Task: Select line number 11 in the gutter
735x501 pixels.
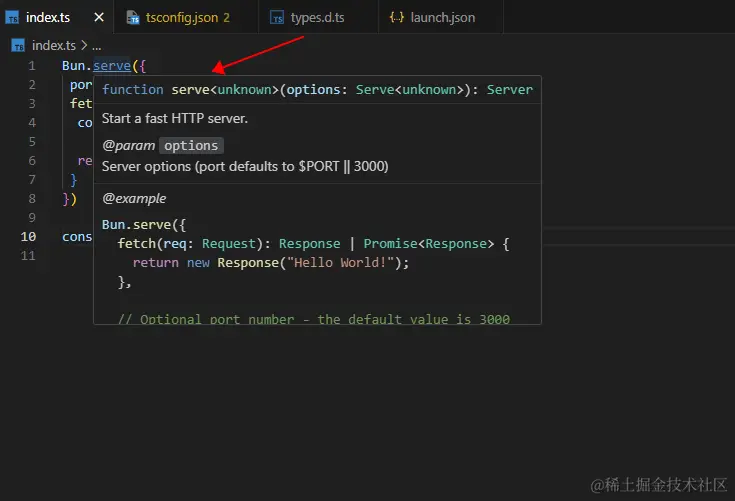Action: pos(28,255)
